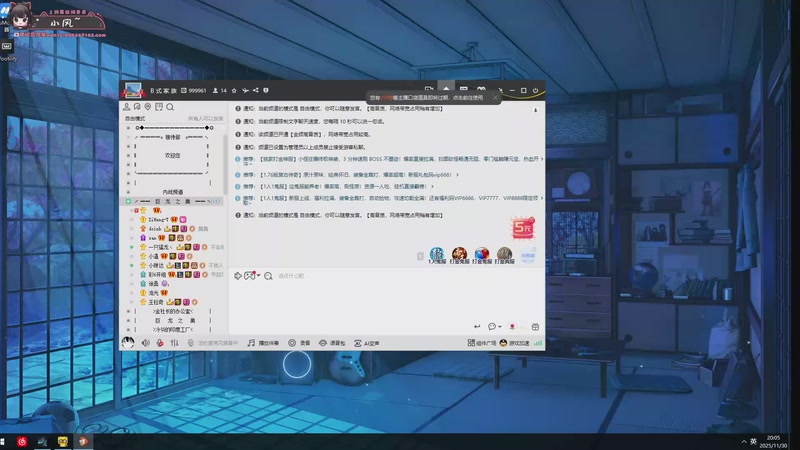Click the 5元 red coupon badge
The image size is (800, 450).
pos(523,228)
